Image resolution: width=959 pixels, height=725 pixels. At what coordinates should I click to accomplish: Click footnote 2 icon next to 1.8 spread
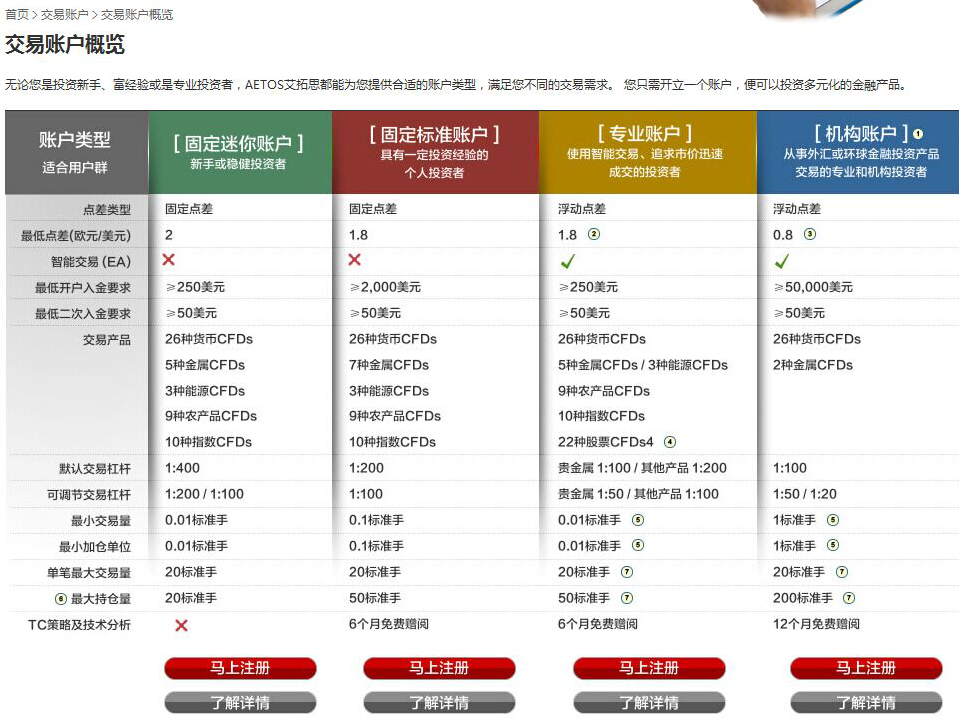pos(594,234)
